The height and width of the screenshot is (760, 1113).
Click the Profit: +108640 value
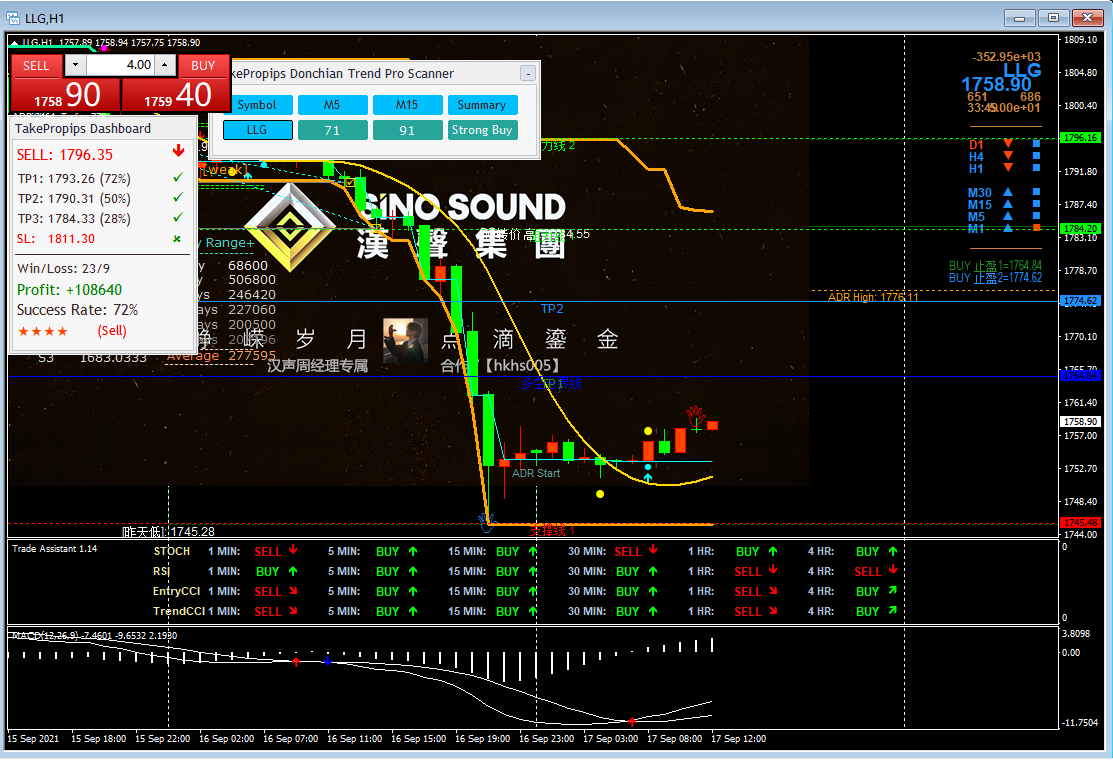pos(70,290)
